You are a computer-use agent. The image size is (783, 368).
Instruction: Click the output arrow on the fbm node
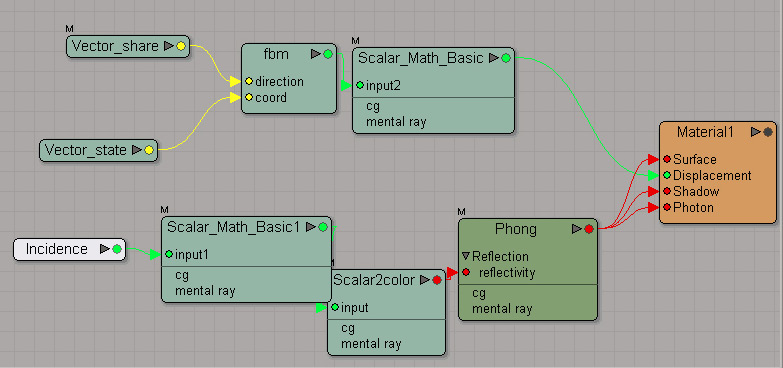click(316, 53)
